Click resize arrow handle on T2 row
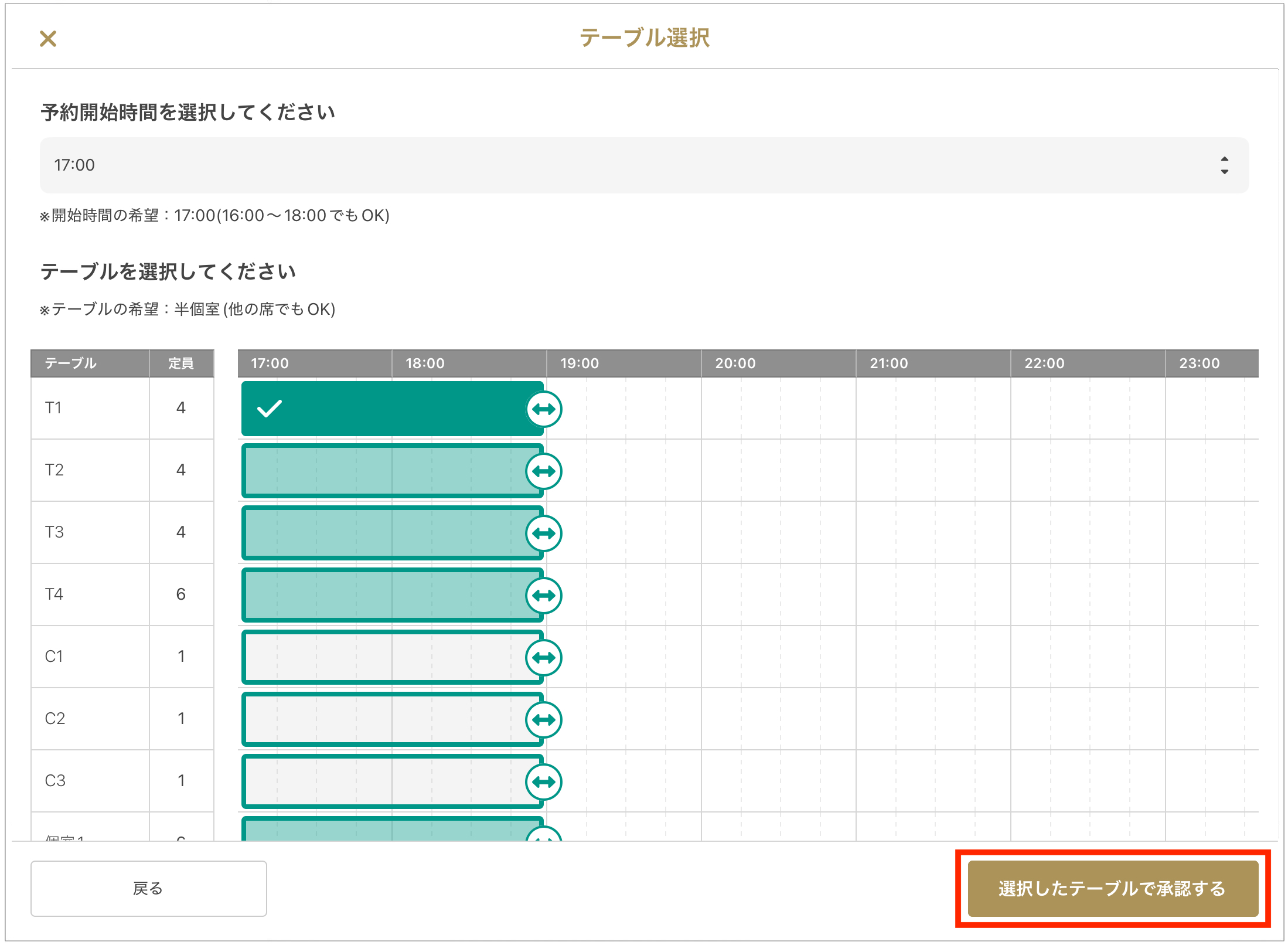1288x945 pixels. pos(544,471)
